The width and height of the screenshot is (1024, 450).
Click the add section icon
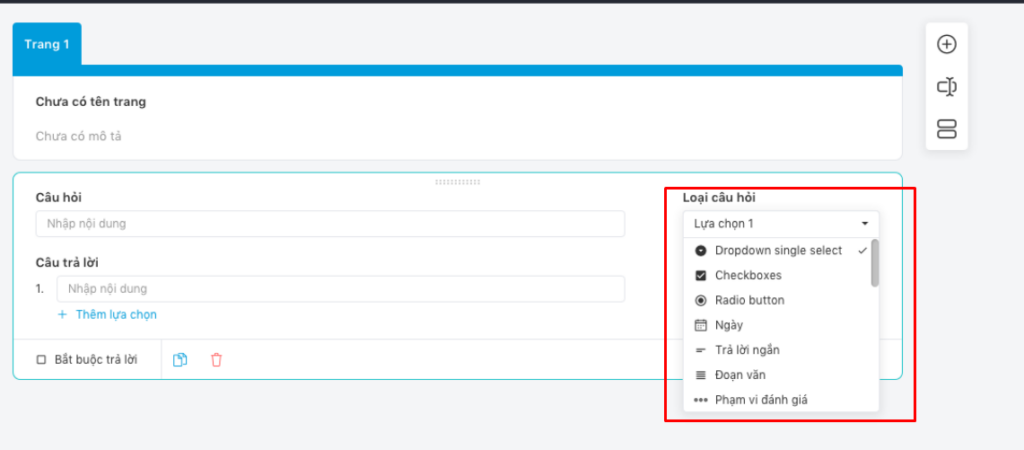[946, 129]
